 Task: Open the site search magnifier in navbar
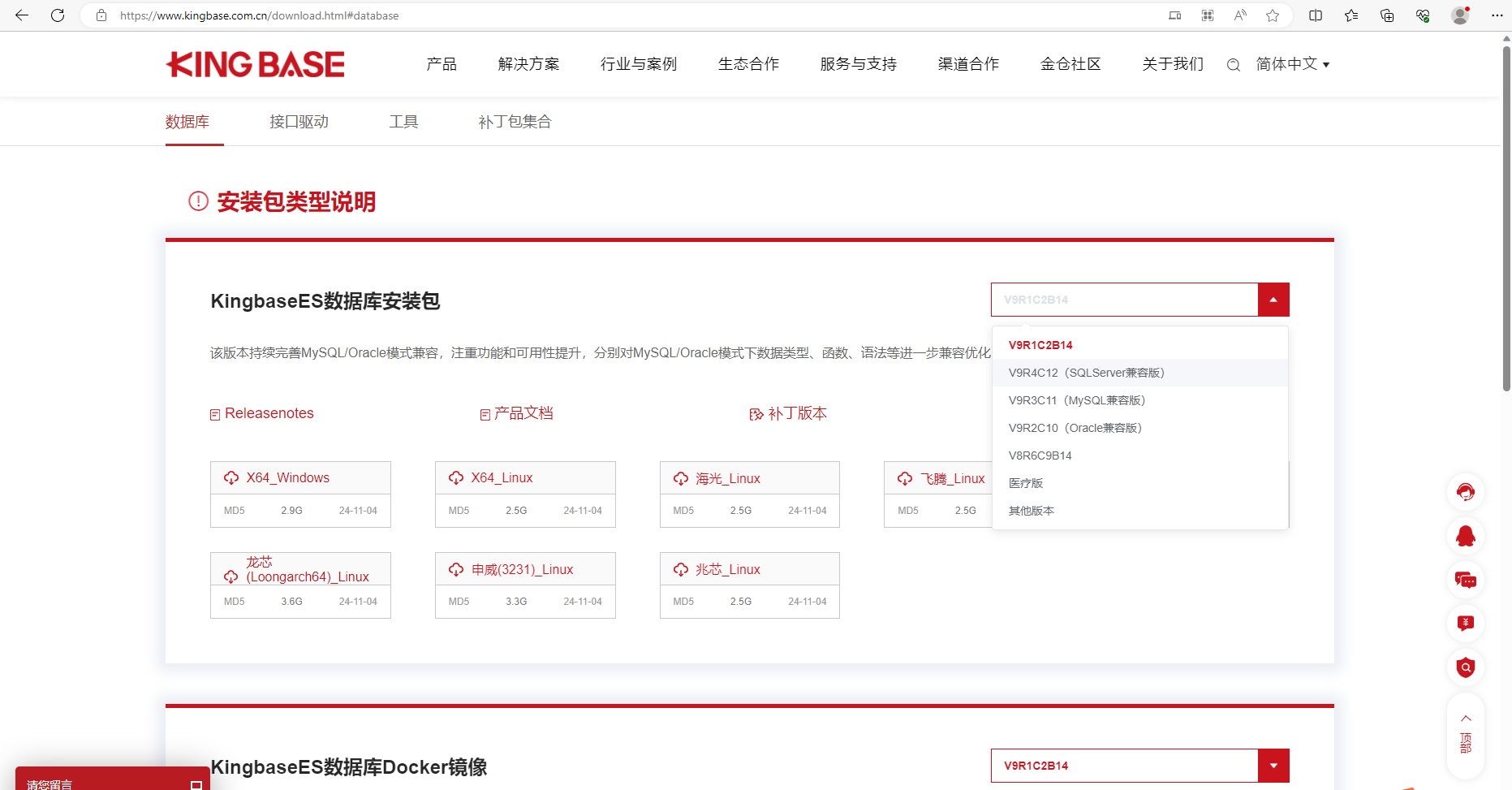pyautogui.click(x=1233, y=64)
